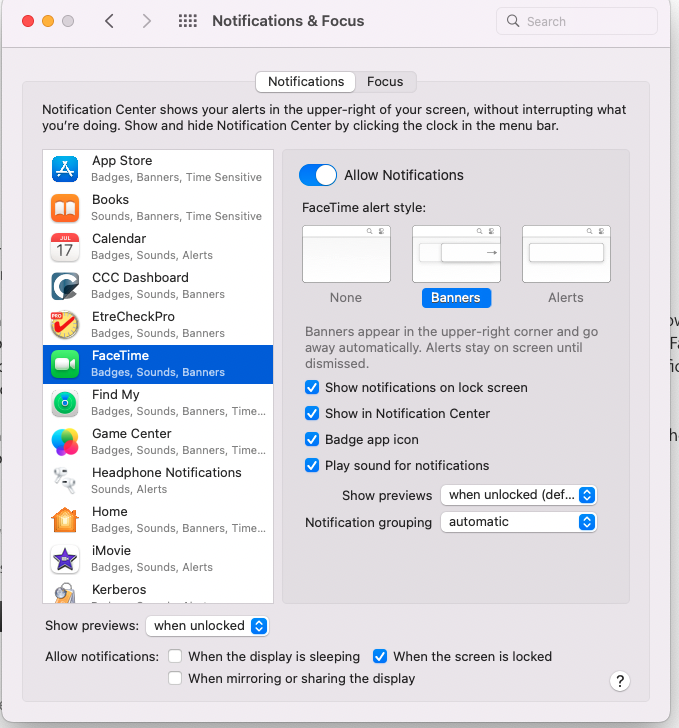Viewport: 679px width, 728px height.
Task: Click the Game Center app icon
Action: pyautogui.click(x=65, y=442)
